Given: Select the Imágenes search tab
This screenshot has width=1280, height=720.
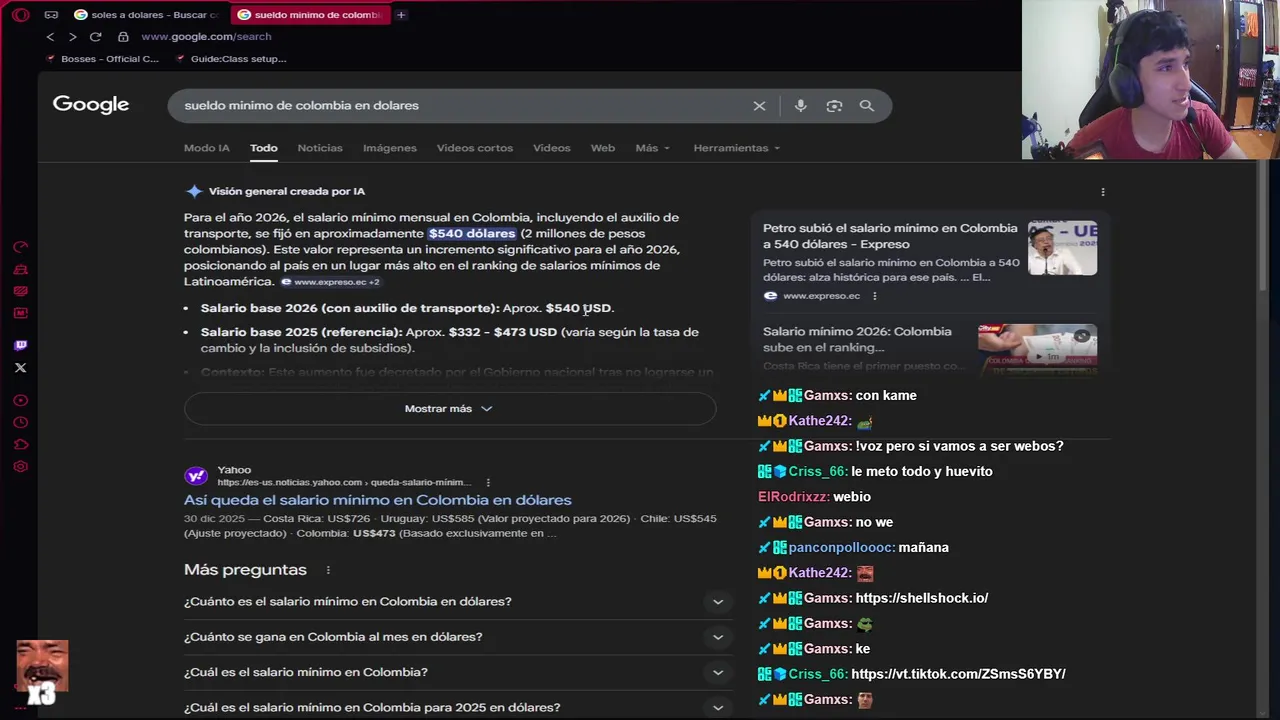Looking at the screenshot, I should 390,148.
